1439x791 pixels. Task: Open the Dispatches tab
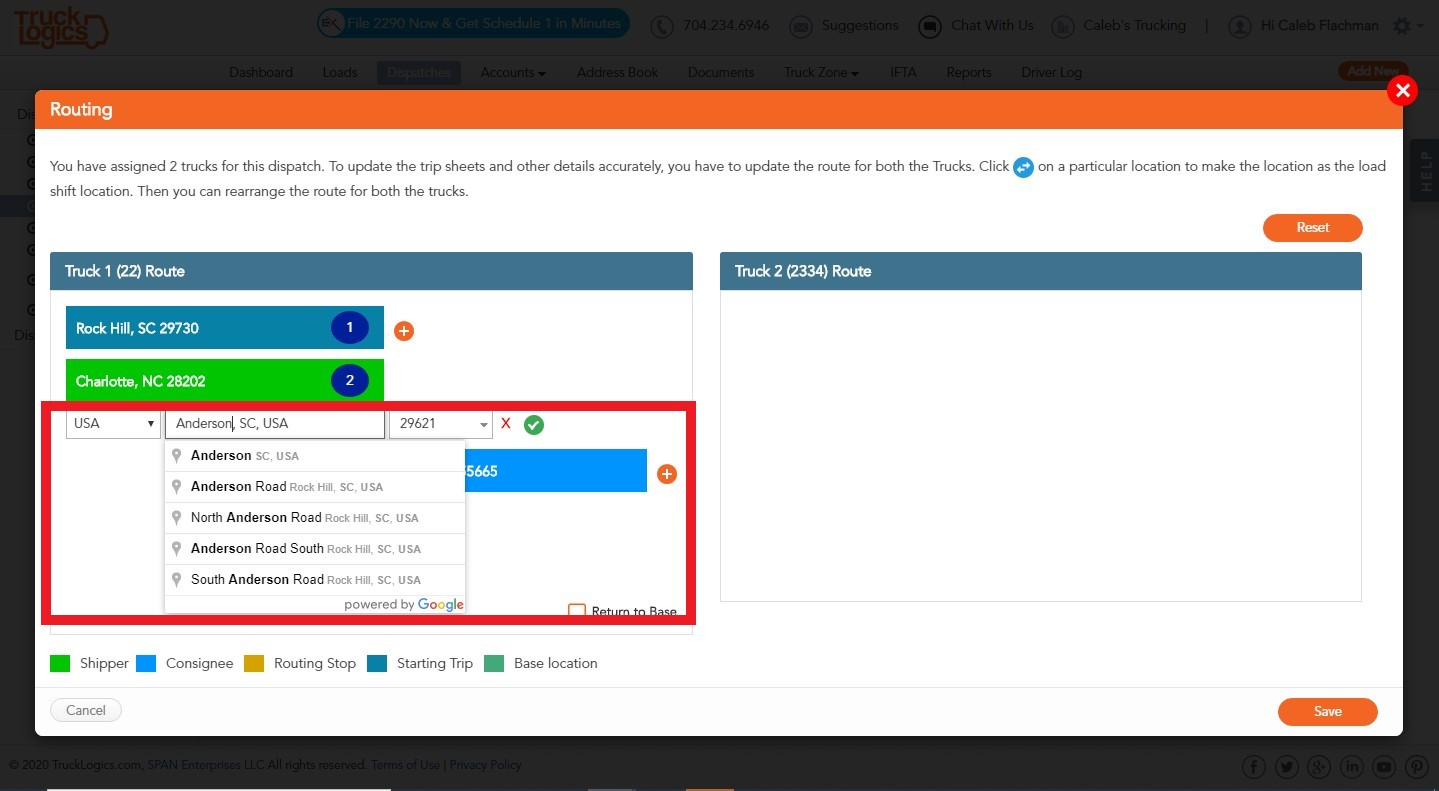pos(419,72)
